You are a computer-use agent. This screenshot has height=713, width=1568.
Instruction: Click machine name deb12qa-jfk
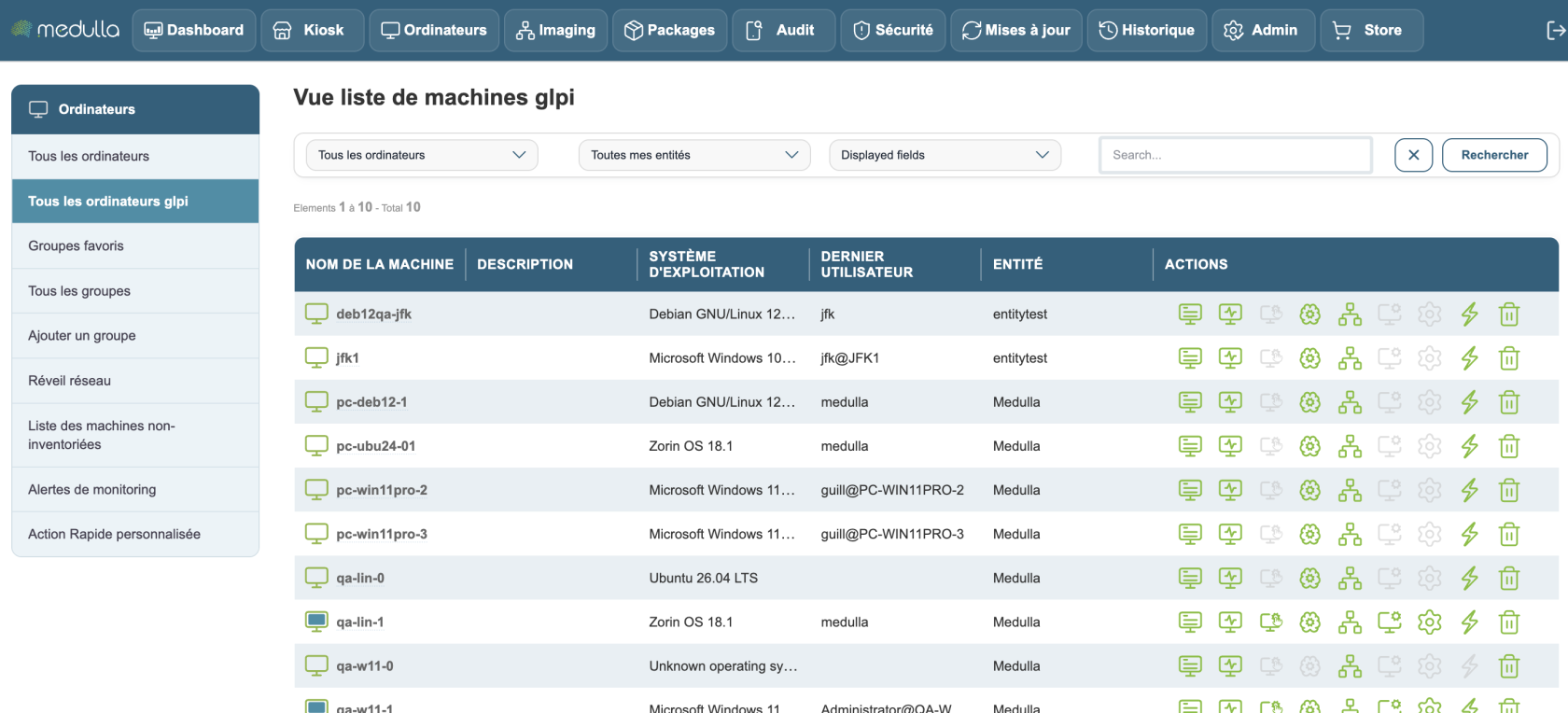(373, 315)
